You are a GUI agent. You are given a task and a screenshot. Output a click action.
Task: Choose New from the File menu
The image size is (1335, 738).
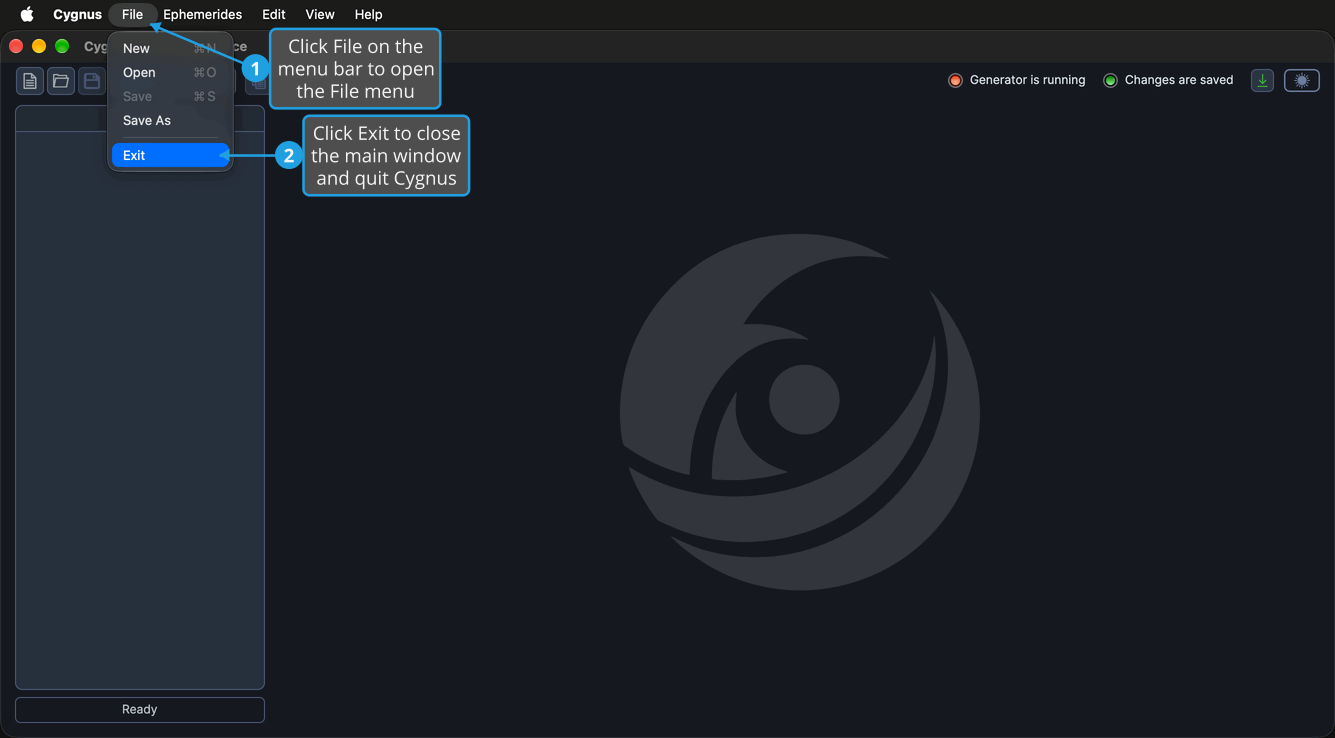tap(171, 48)
